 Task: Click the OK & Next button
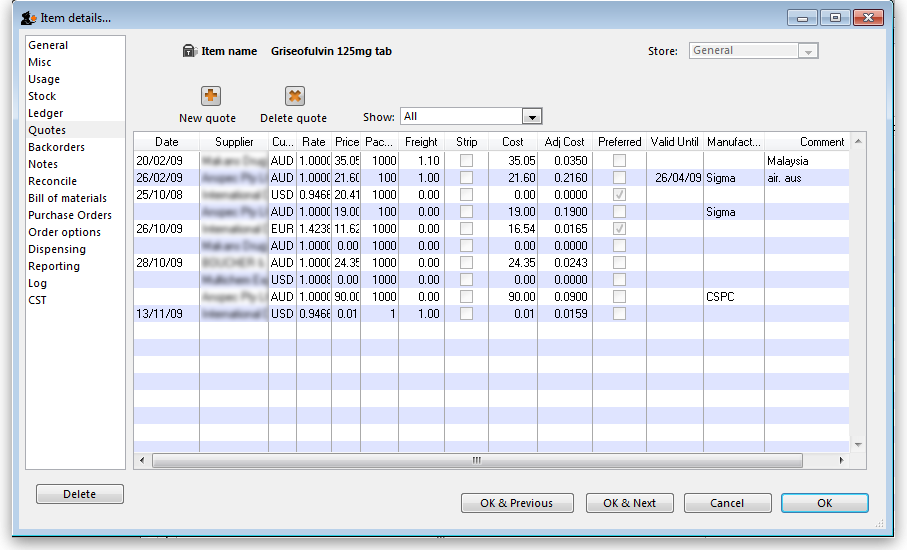[629, 503]
